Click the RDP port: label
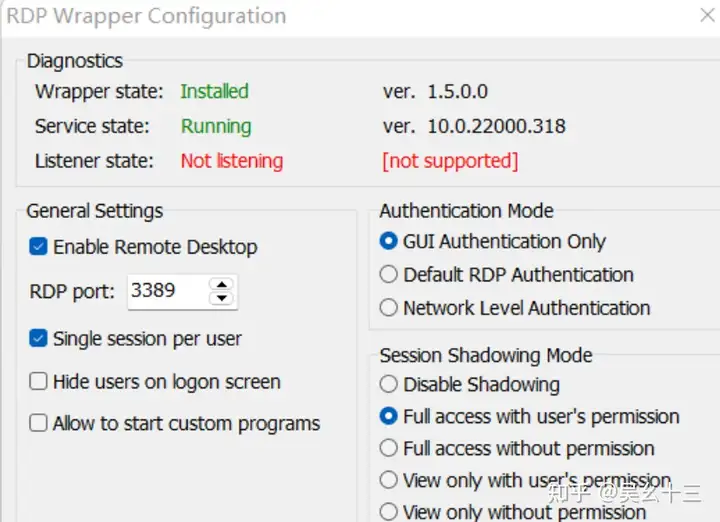Screen dimensions: 720x522 [72, 292]
